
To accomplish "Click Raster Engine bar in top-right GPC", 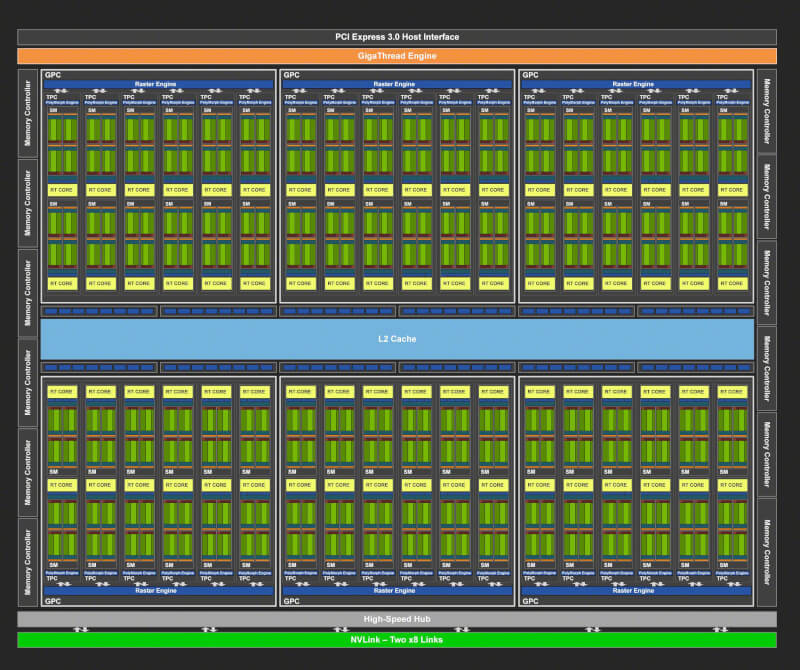I will pos(636,84).
